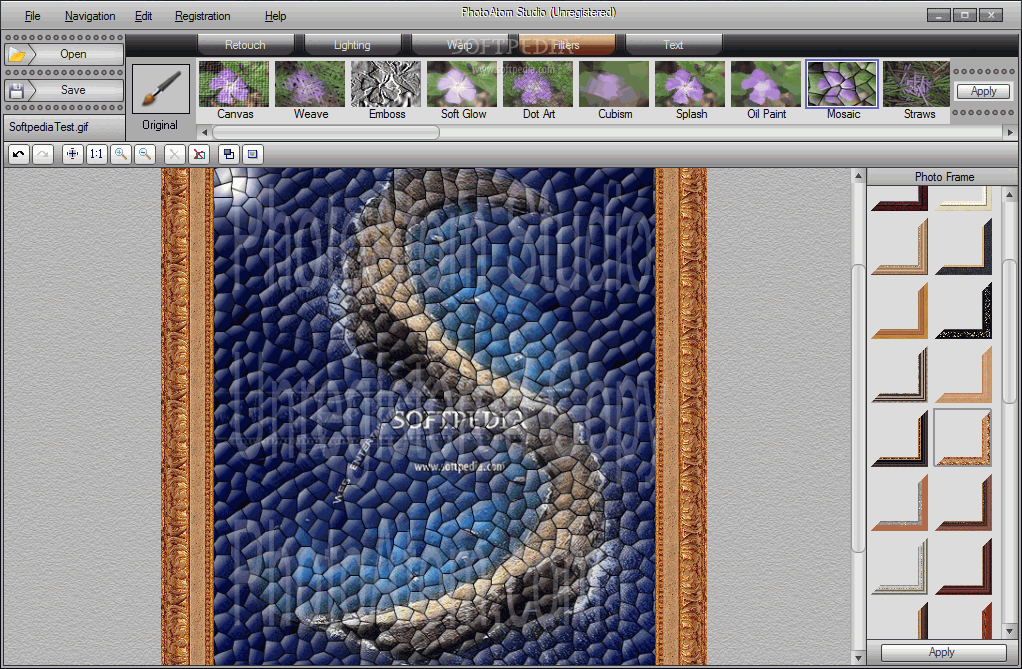Viewport: 1022px width, 669px height.
Task: Click the filter strip horizontal scrollbar thumb
Action: (x=326, y=132)
